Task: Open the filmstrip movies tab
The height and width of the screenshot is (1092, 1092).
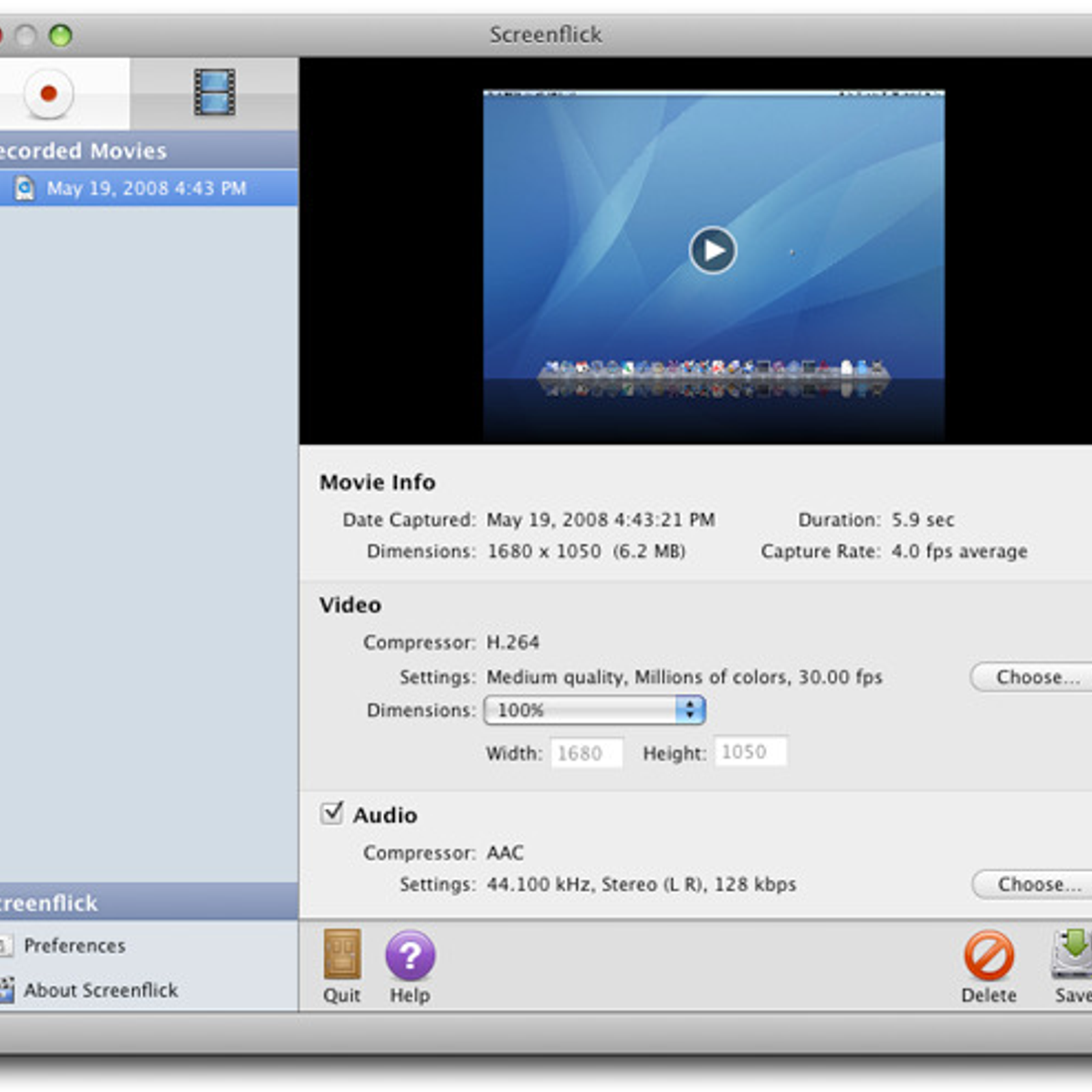Action: [x=214, y=92]
